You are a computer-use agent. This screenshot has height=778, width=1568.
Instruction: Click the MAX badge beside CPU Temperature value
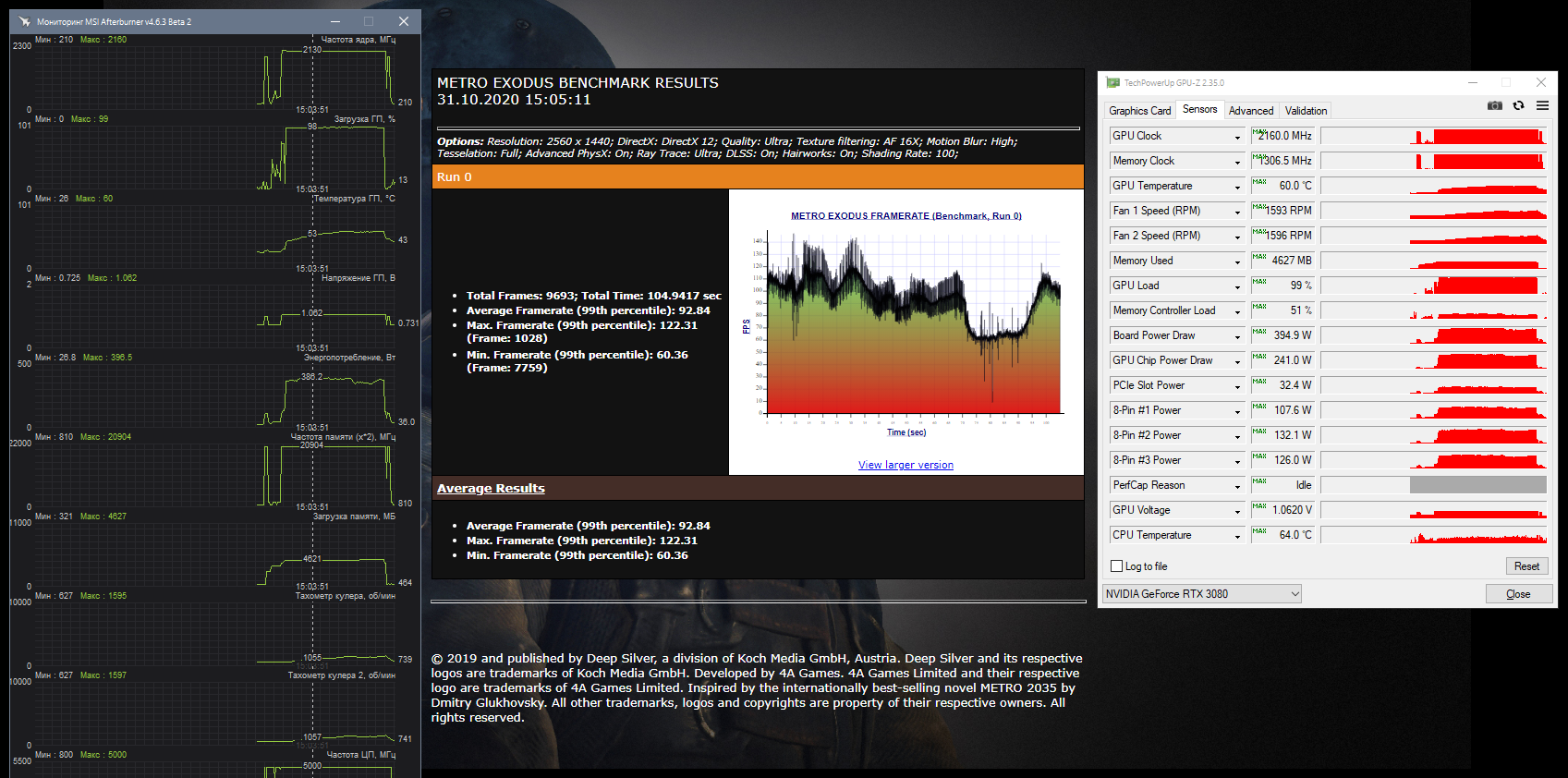(1259, 531)
